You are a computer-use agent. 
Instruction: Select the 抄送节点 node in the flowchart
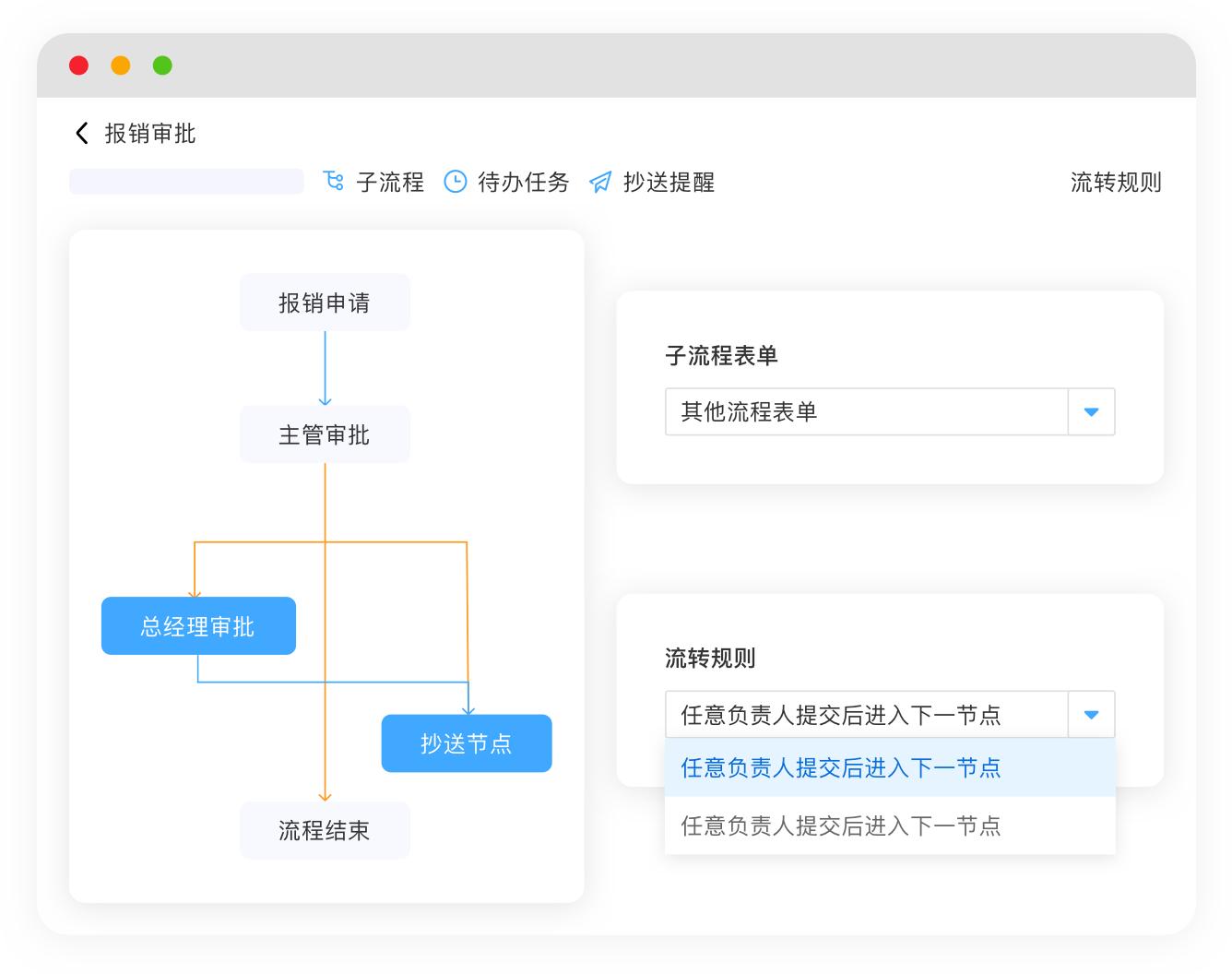[x=467, y=743]
